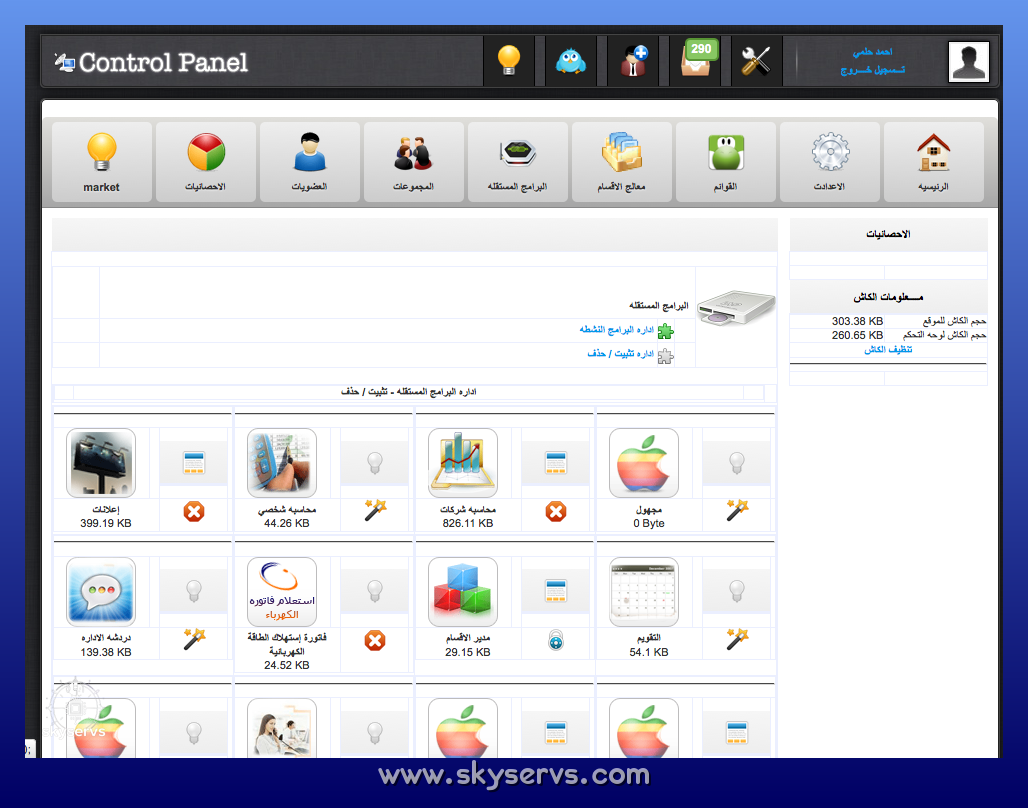
Task: Toggle the grey lightbulb for التقويم
Action: coord(737,591)
